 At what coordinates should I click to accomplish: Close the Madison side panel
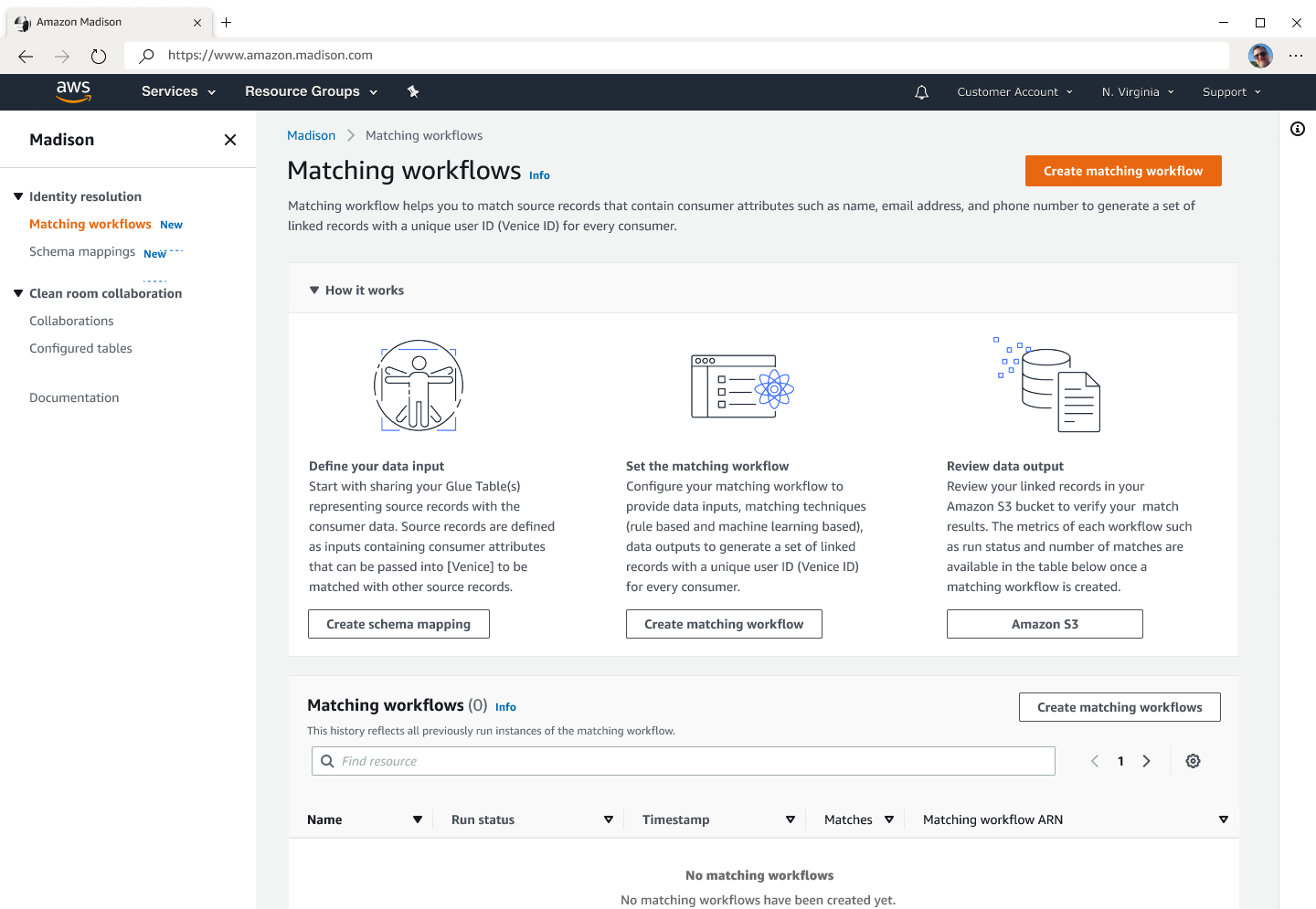coord(230,140)
